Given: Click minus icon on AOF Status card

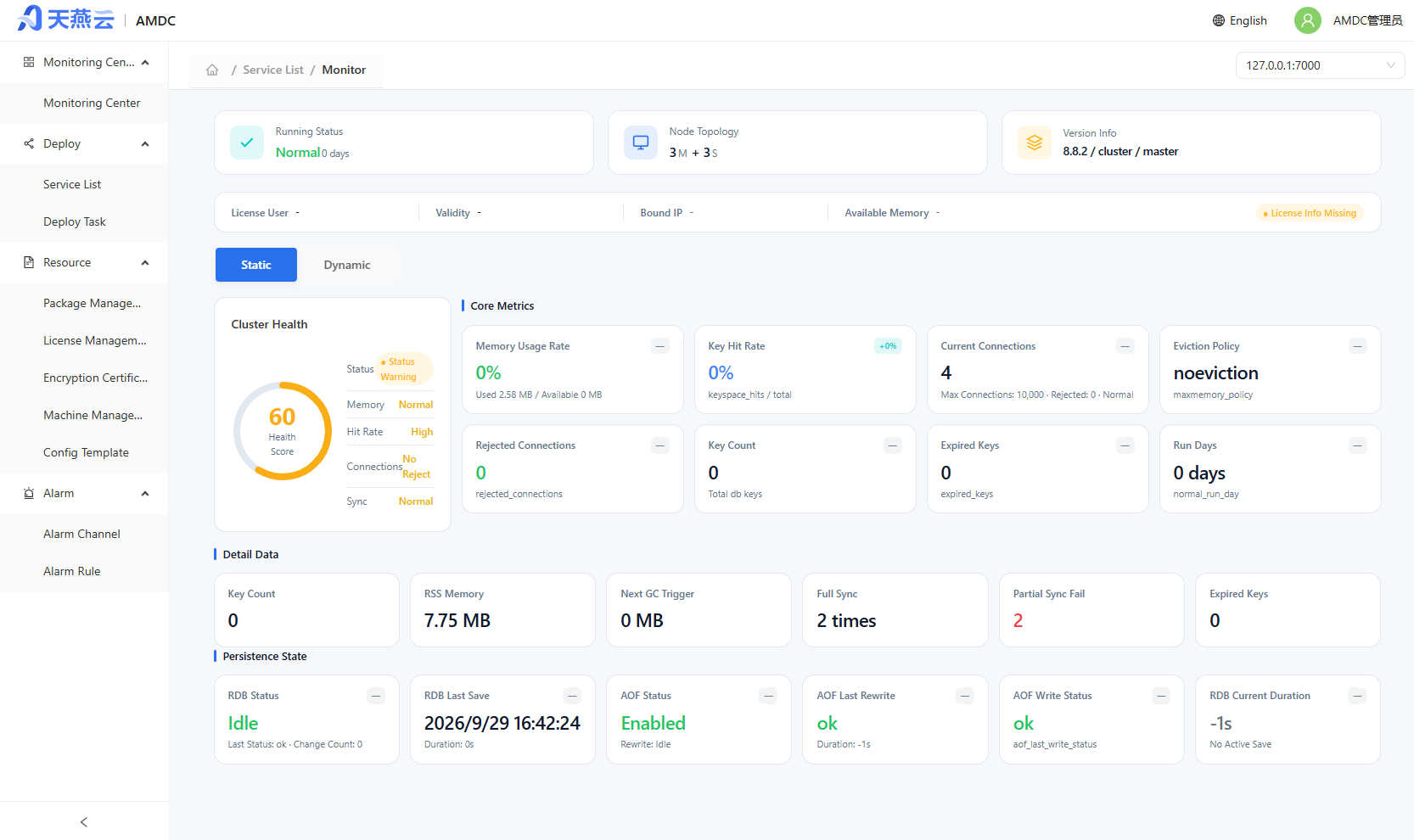Looking at the screenshot, I should click(769, 696).
